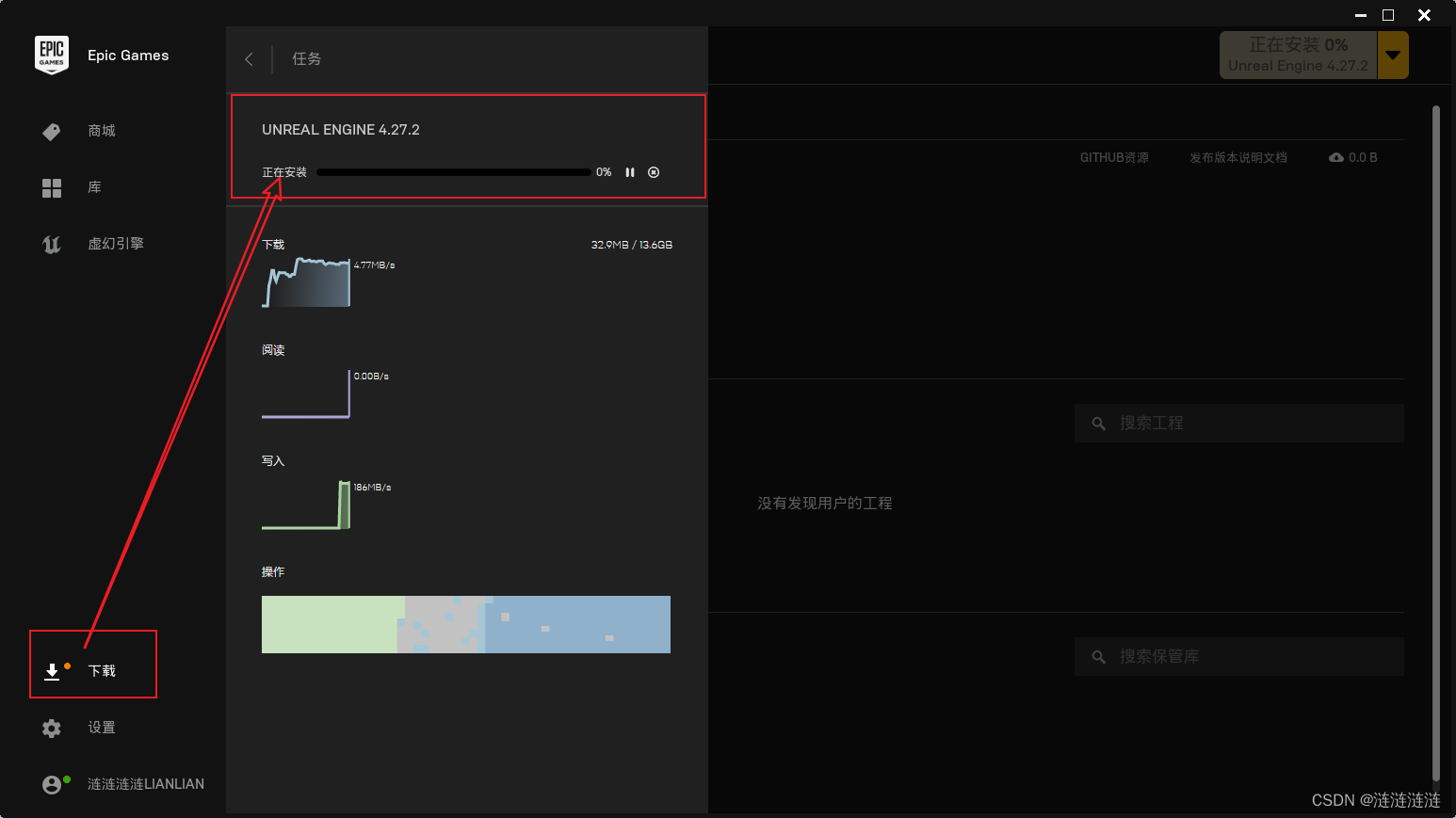
Task: Click the 下载 speed graph
Action: pyautogui.click(x=306, y=282)
